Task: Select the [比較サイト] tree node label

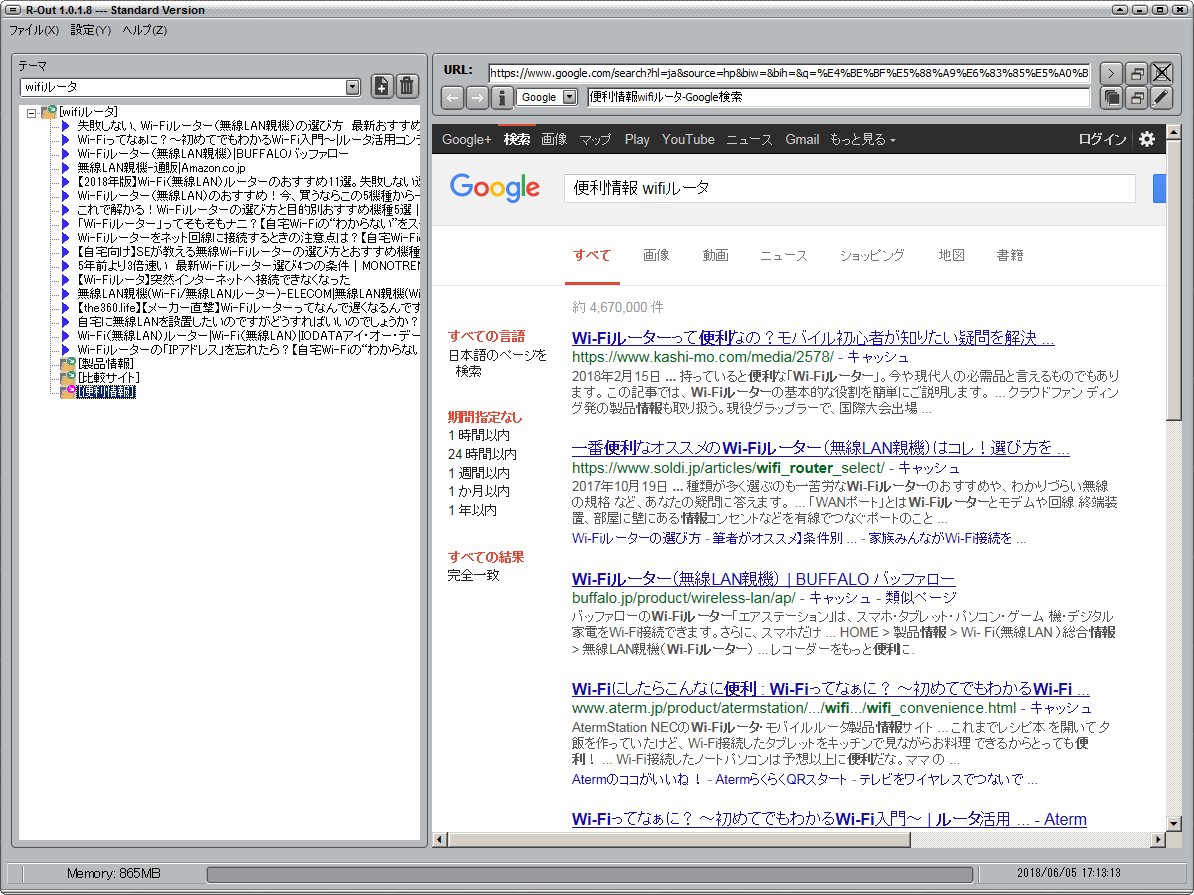Action: point(109,377)
